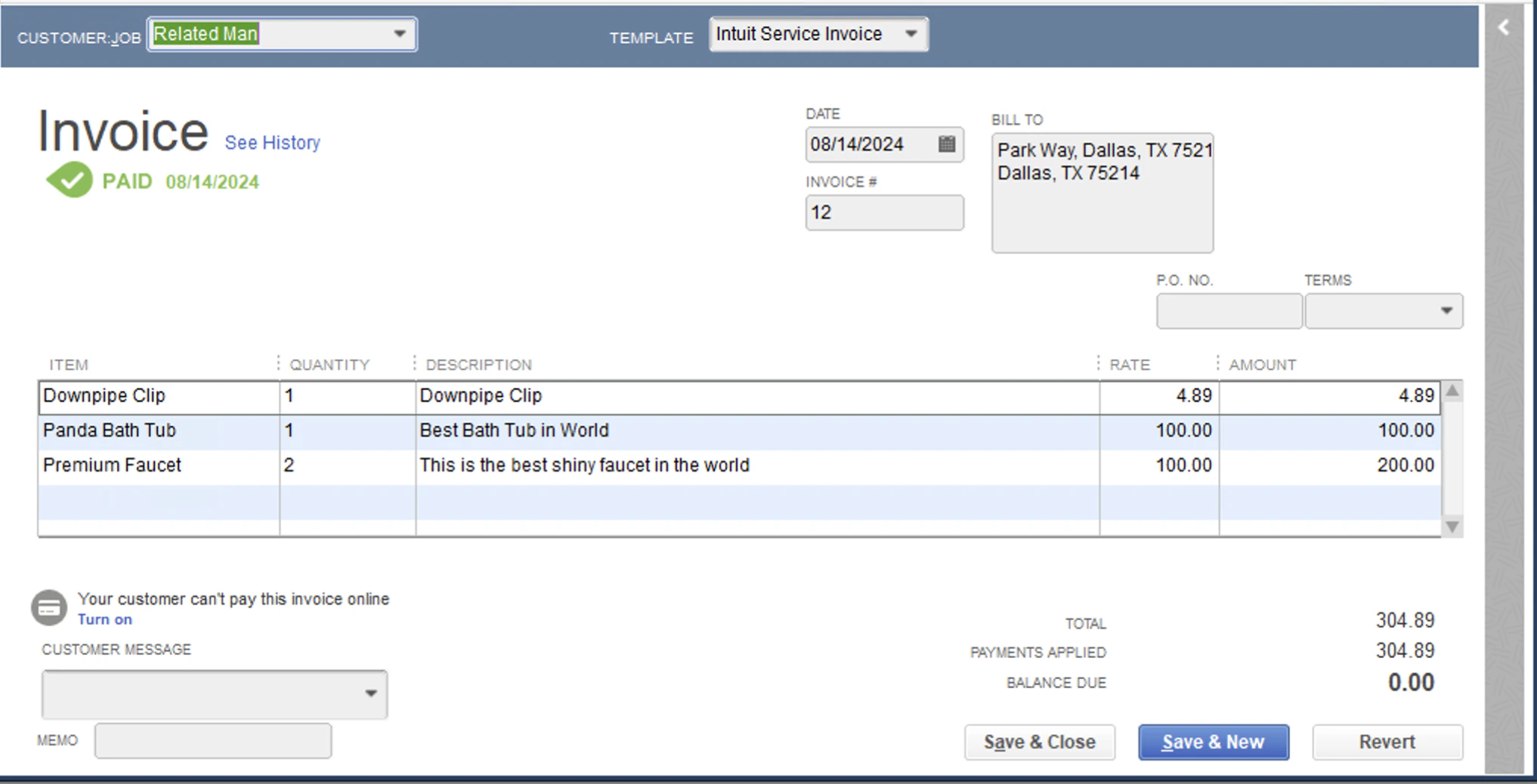Click the 200.00 amount for Premium Faucet
This screenshot has width=1537, height=784.
click(x=1330, y=465)
